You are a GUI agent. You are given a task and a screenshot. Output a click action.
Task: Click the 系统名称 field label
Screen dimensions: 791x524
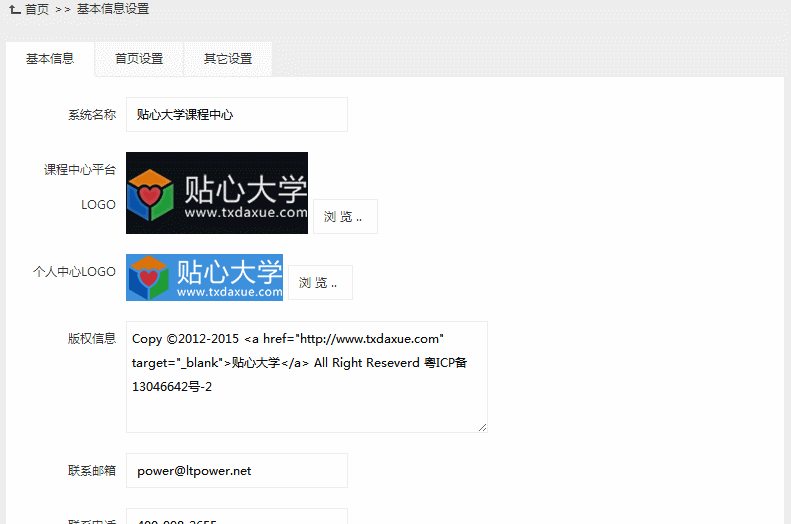[91, 115]
